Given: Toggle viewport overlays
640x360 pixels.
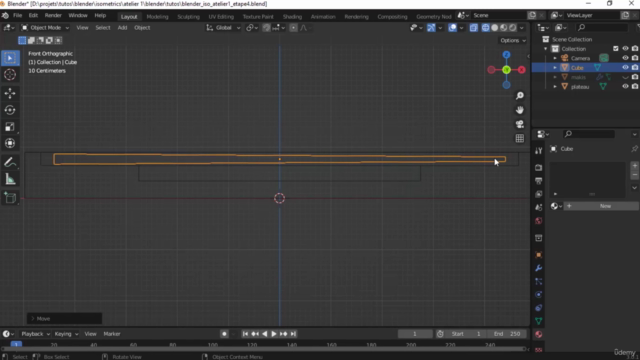Looking at the screenshot, I should [453, 28].
